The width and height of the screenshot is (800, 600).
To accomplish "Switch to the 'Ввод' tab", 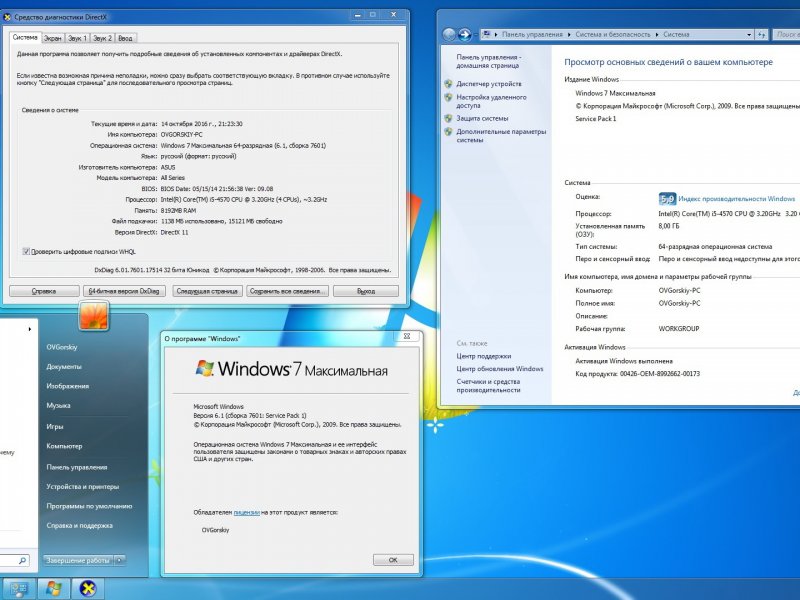I will [125, 38].
